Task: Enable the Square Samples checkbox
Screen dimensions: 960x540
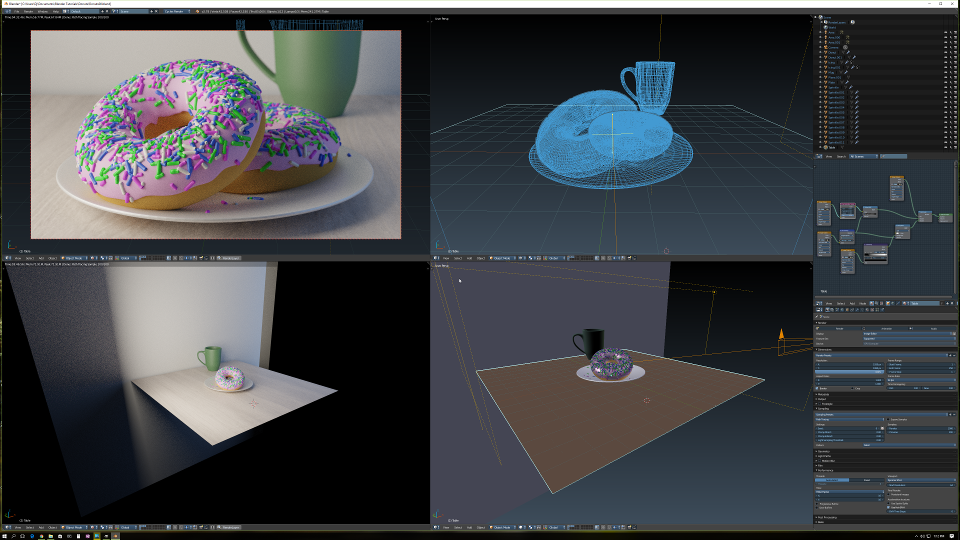Action: click(888, 419)
